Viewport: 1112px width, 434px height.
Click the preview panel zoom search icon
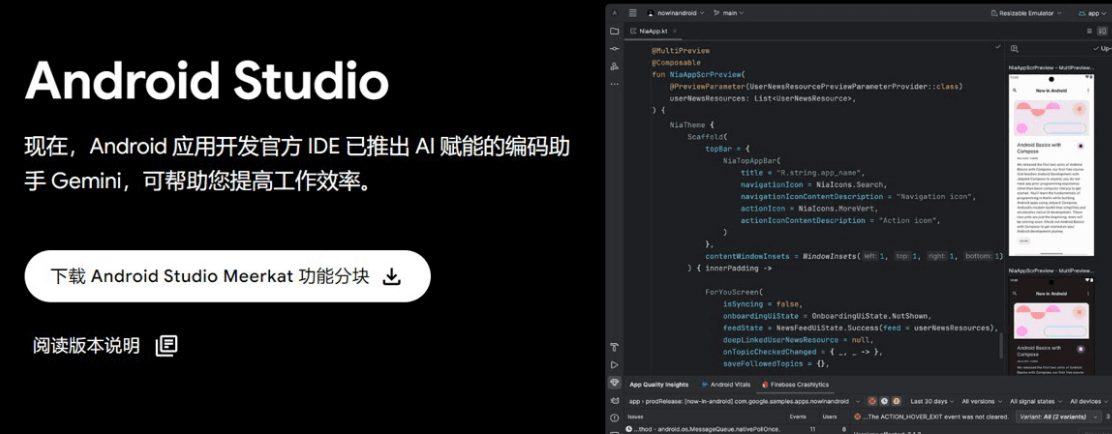(x=1015, y=49)
